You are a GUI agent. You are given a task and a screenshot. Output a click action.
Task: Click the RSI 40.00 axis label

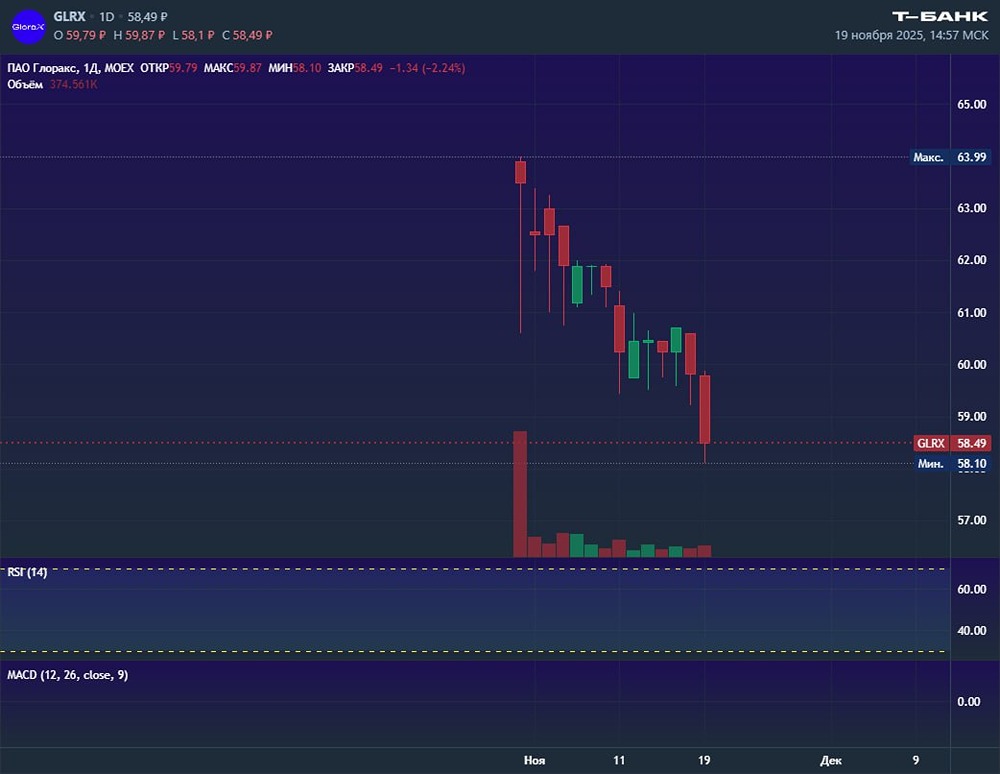pyautogui.click(x=971, y=631)
